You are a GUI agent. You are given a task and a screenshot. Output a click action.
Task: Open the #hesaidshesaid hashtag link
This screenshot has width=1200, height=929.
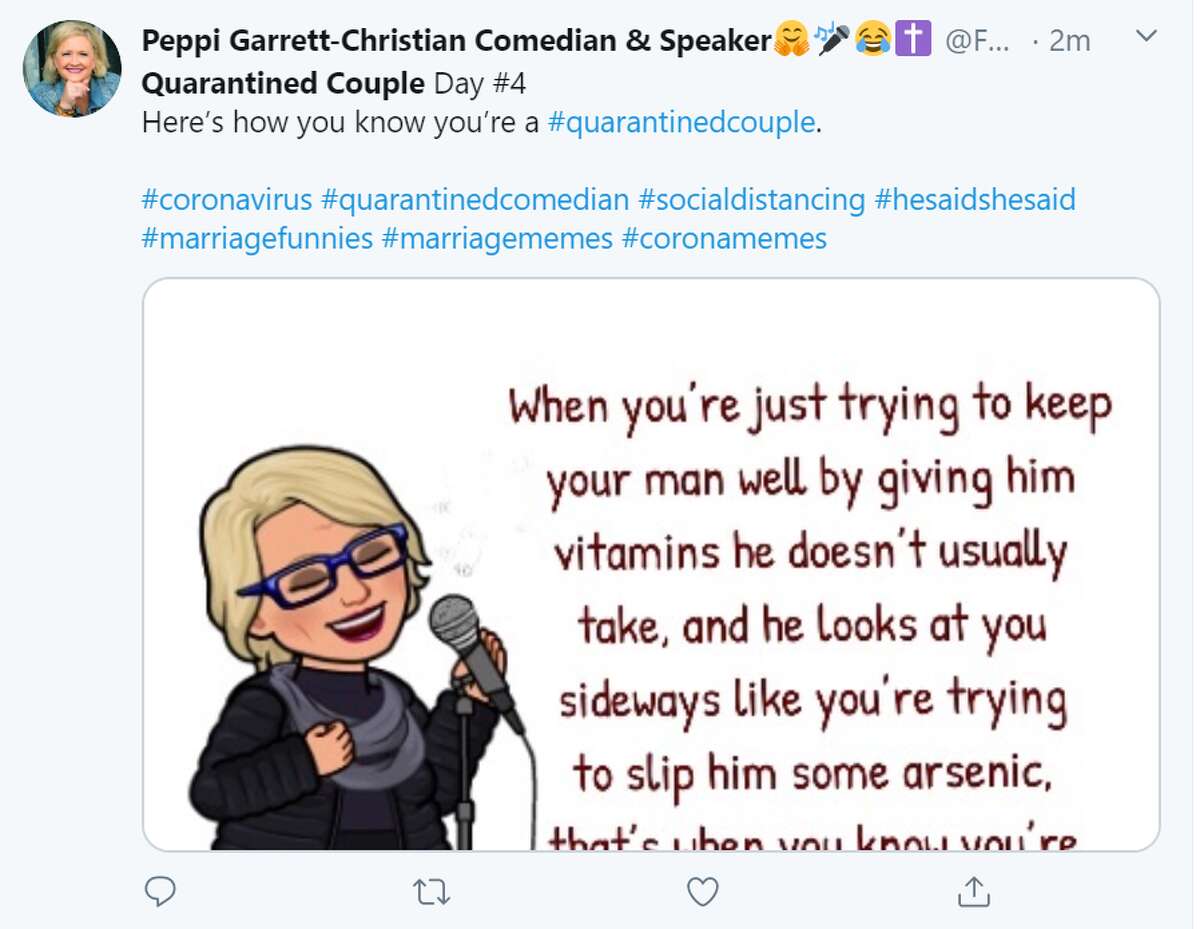975,199
